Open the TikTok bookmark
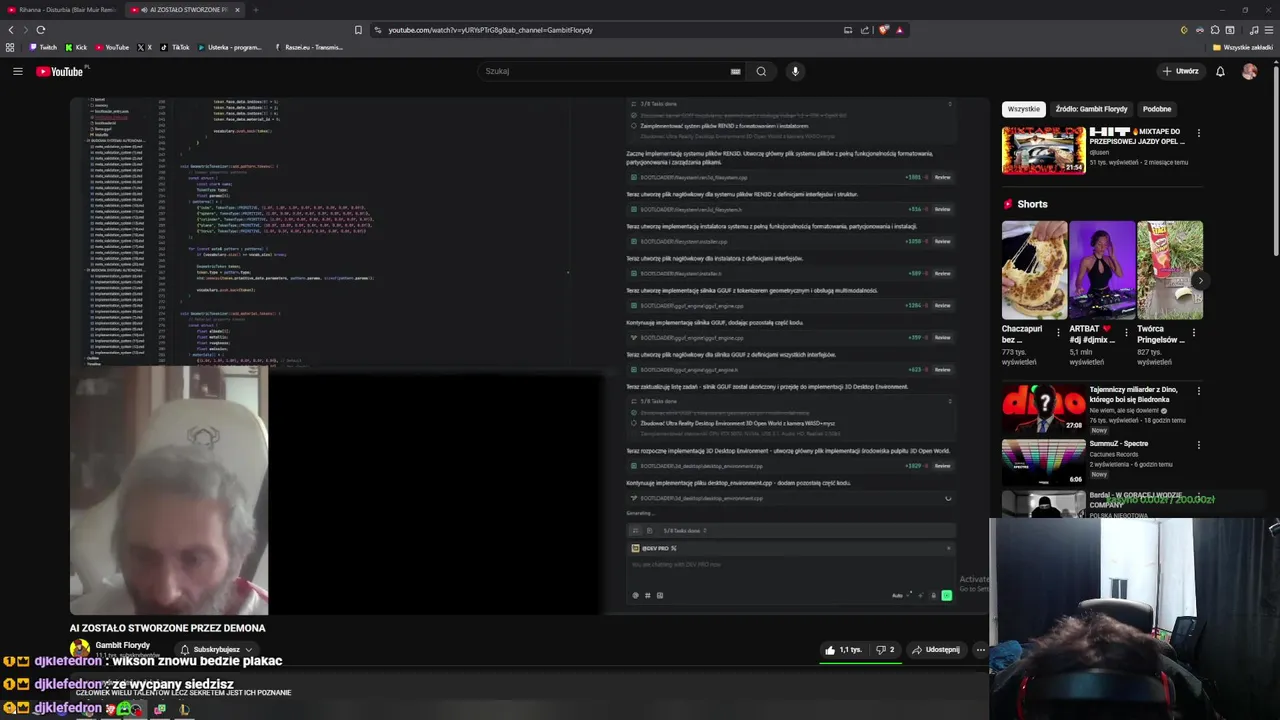This screenshot has height=720, width=1280. (x=175, y=47)
